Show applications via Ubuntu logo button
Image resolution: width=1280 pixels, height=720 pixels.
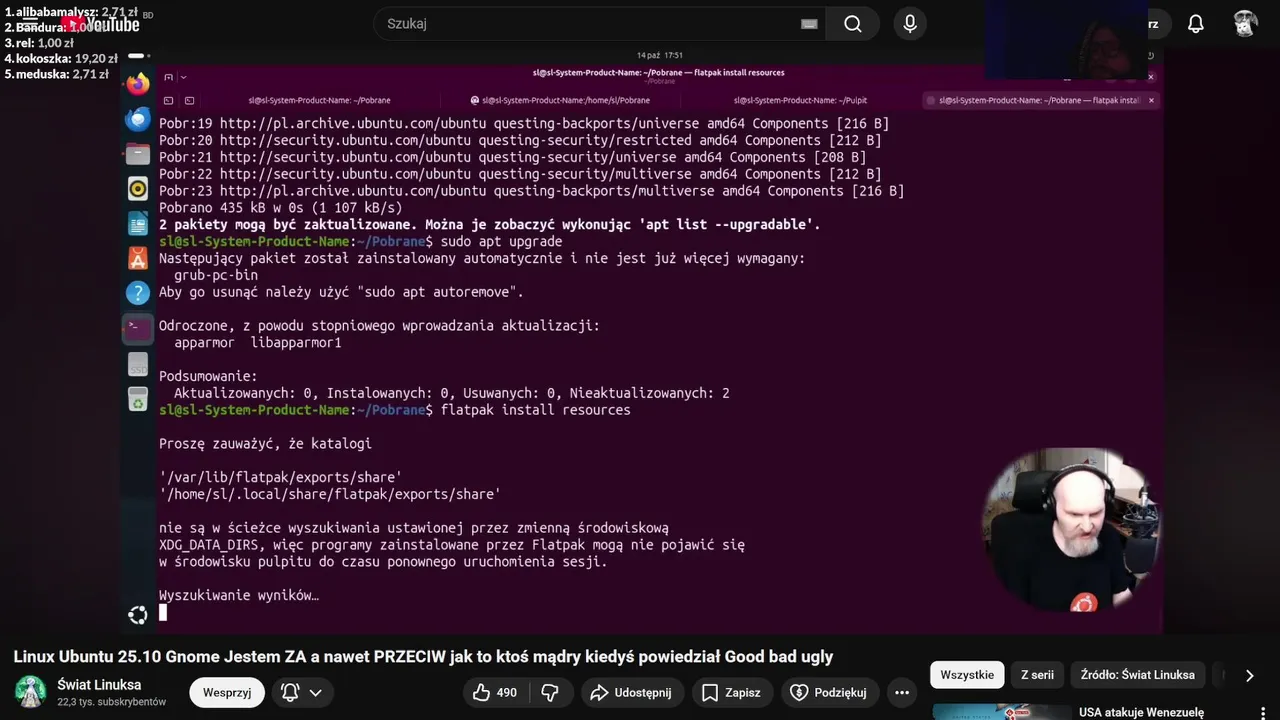tap(138, 615)
